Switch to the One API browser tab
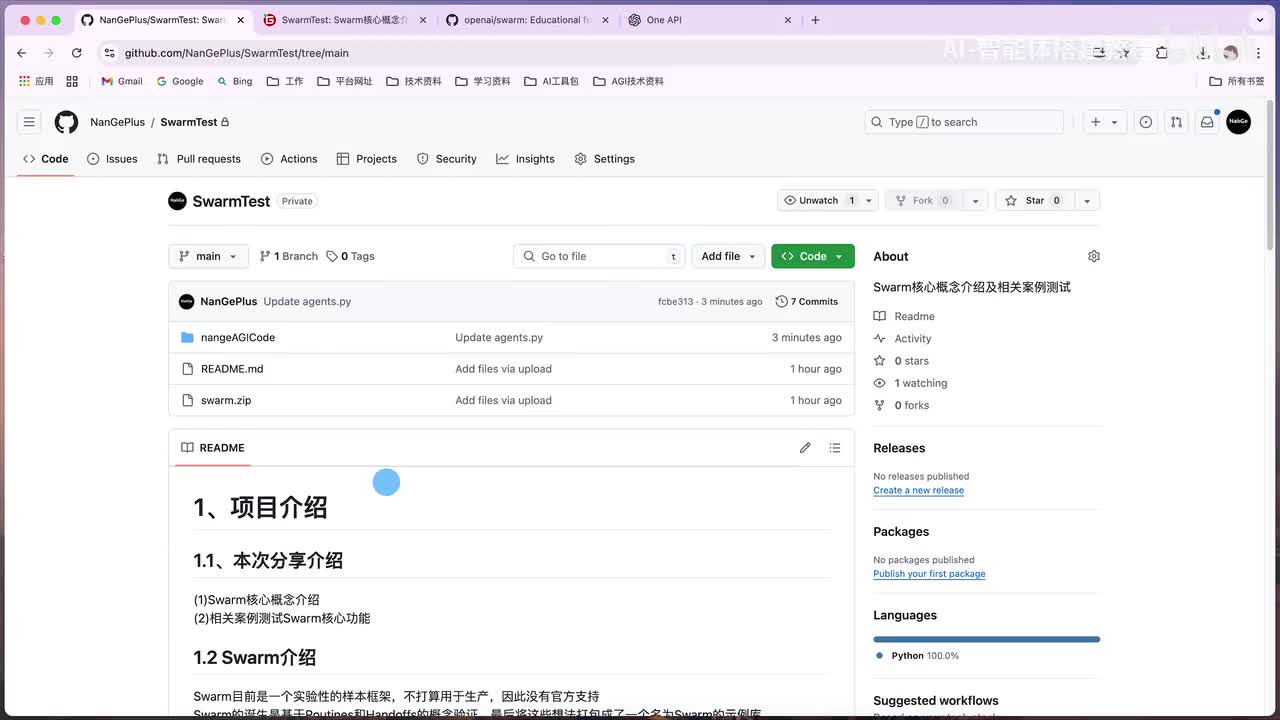The image size is (1280, 720). pyautogui.click(x=708, y=20)
